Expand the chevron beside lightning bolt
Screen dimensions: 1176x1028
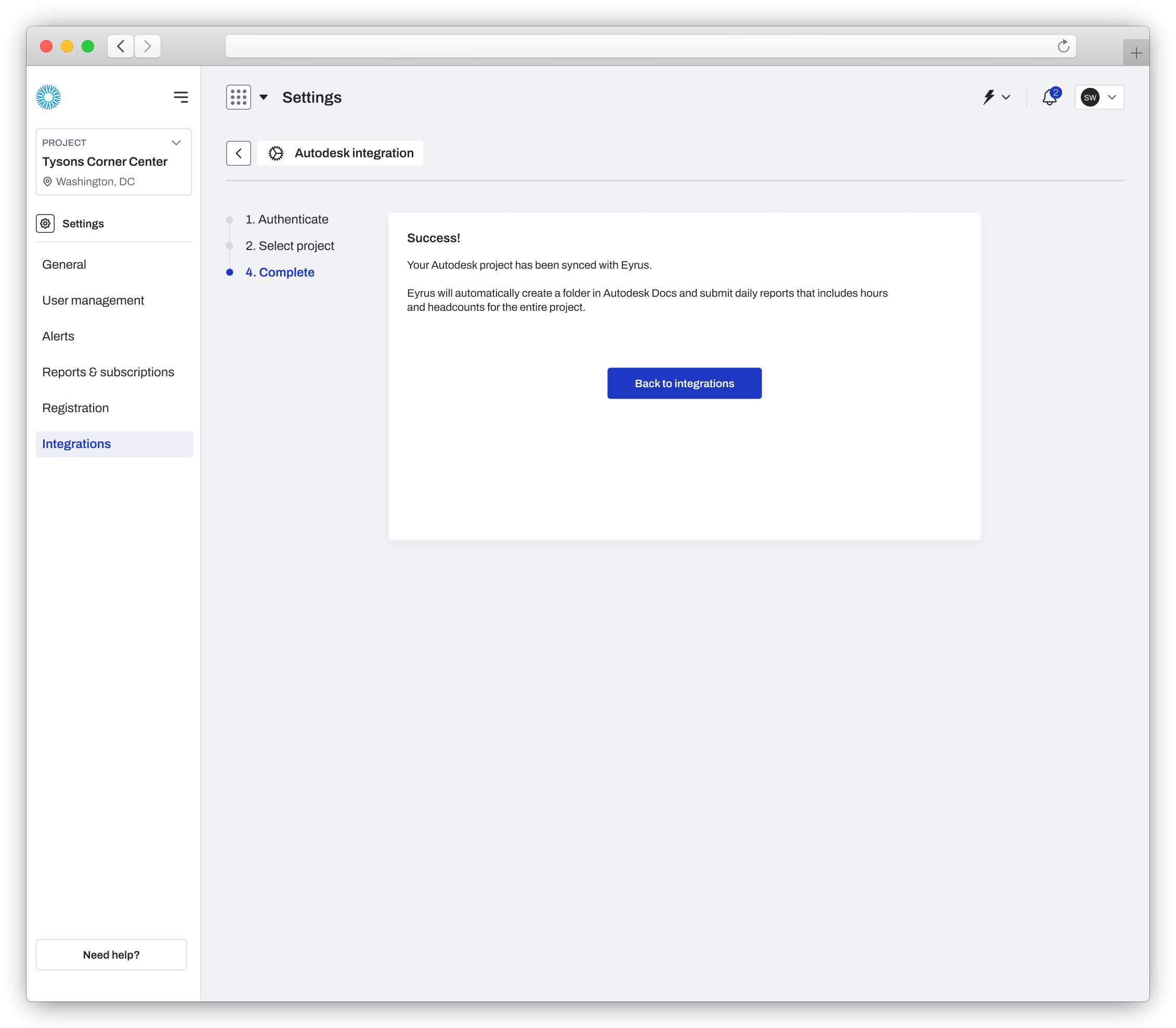(x=1006, y=97)
